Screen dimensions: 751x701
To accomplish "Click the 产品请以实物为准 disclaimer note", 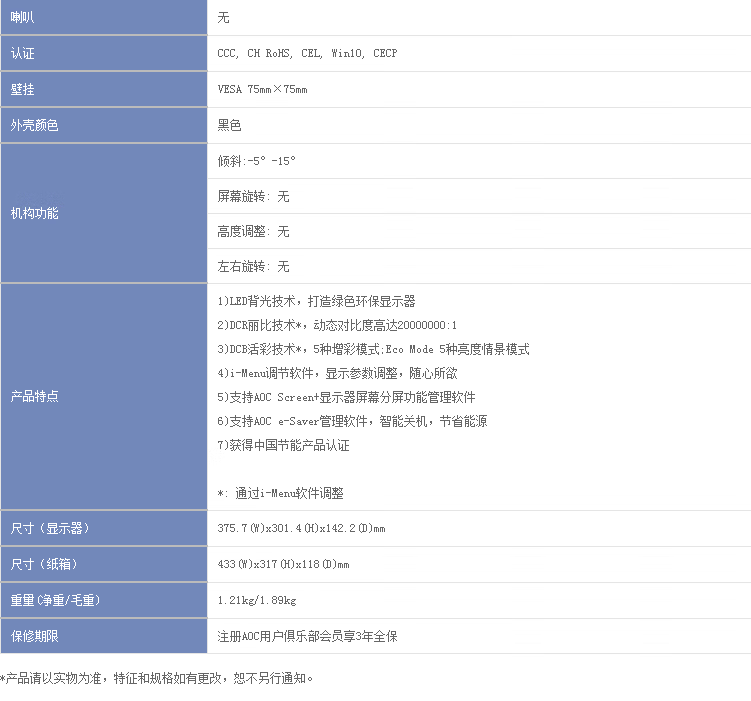I will 156,678.
